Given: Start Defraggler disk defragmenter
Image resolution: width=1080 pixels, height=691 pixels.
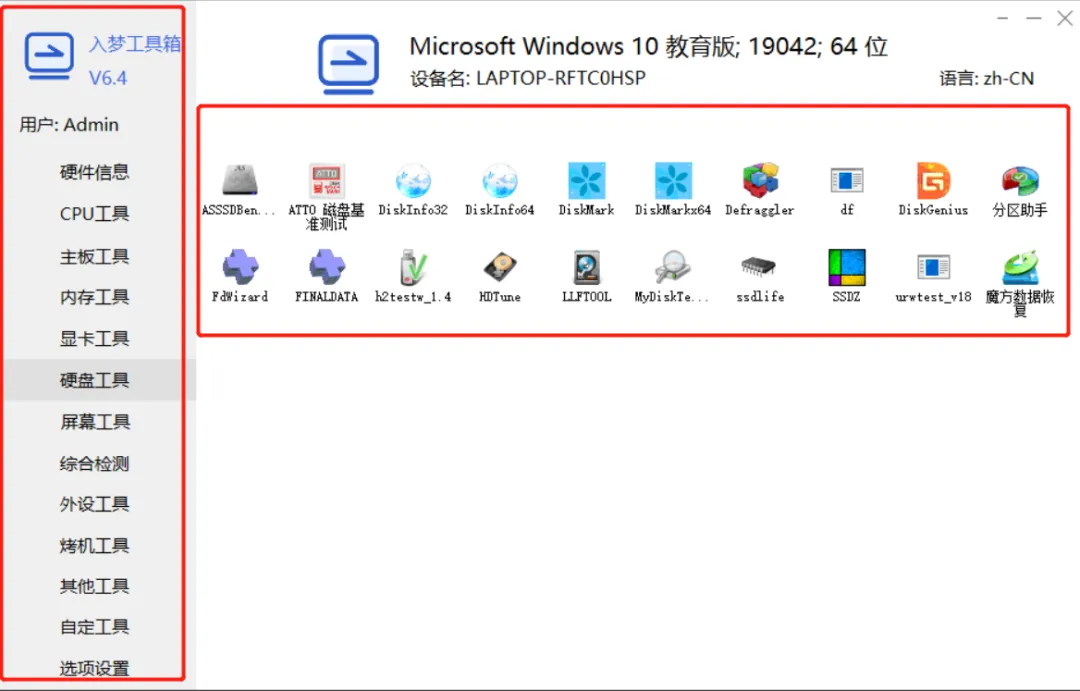Looking at the screenshot, I should click(x=760, y=181).
